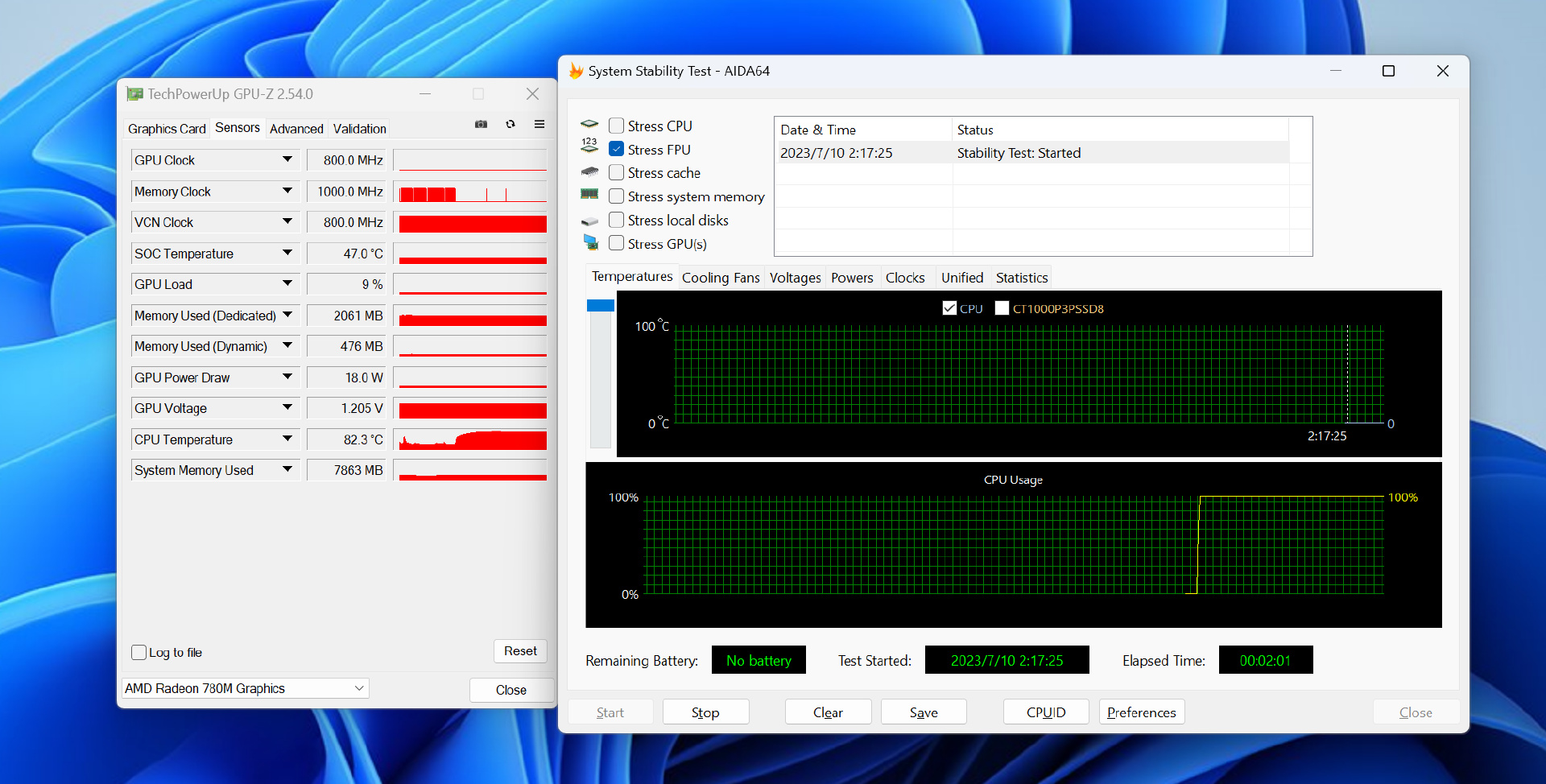Open the Memory Used (Dedicated) dropdown
This screenshot has width=1546, height=784.
(x=287, y=315)
